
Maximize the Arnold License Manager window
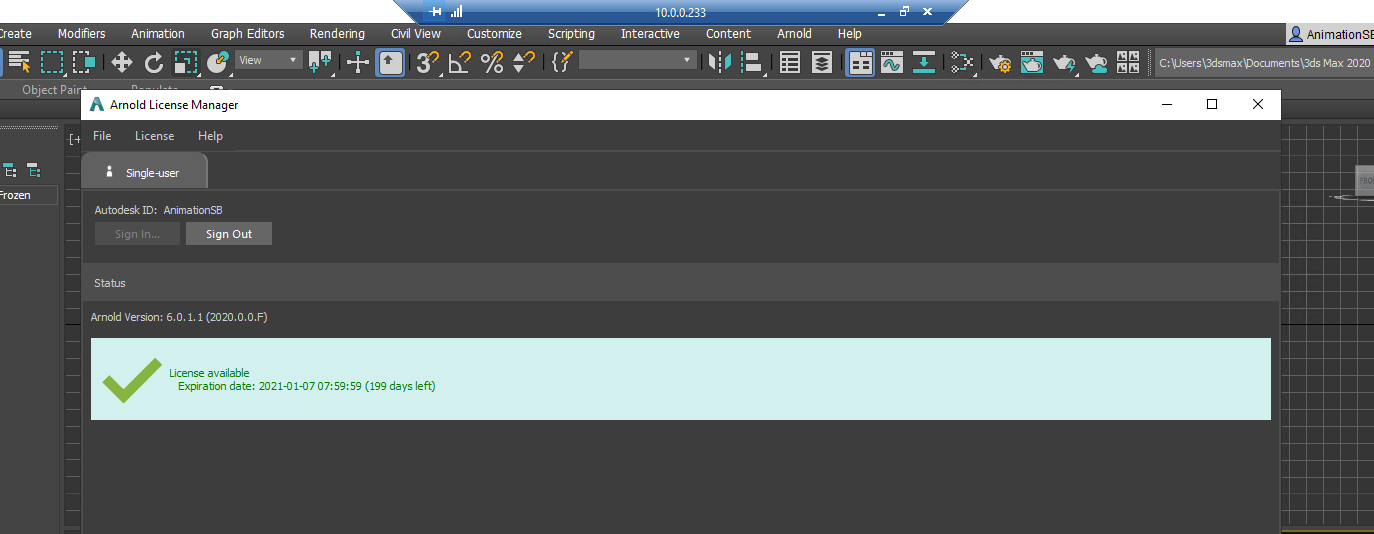click(1212, 104)
